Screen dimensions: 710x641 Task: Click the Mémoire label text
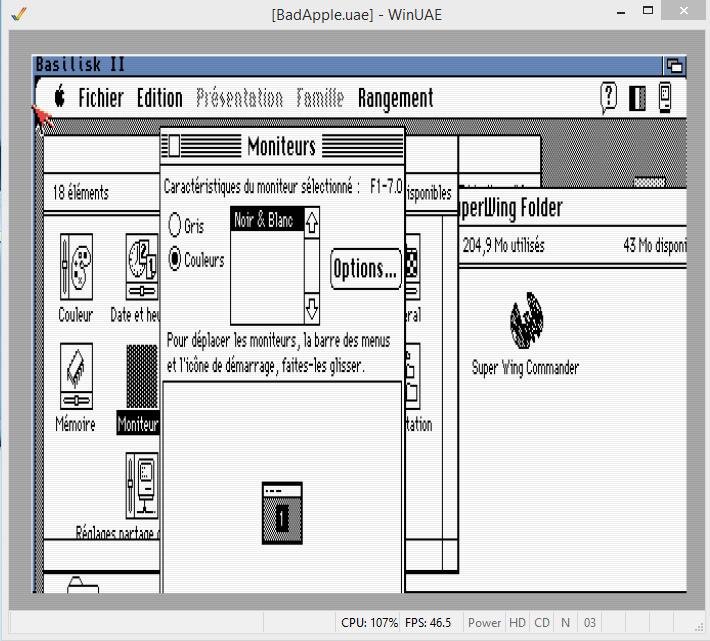coord(75,424)
